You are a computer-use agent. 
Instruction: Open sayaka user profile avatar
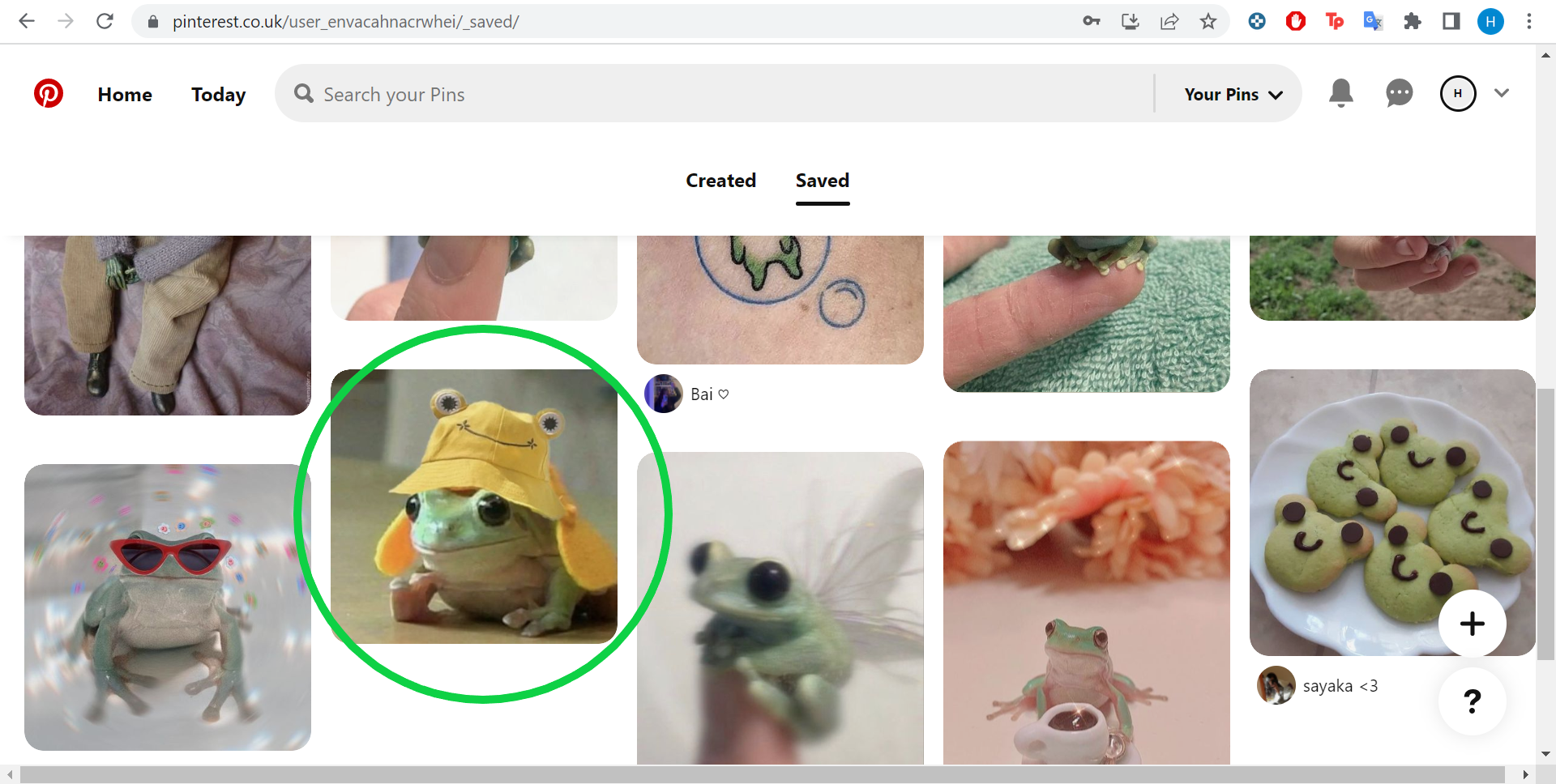click(1276, 685)
